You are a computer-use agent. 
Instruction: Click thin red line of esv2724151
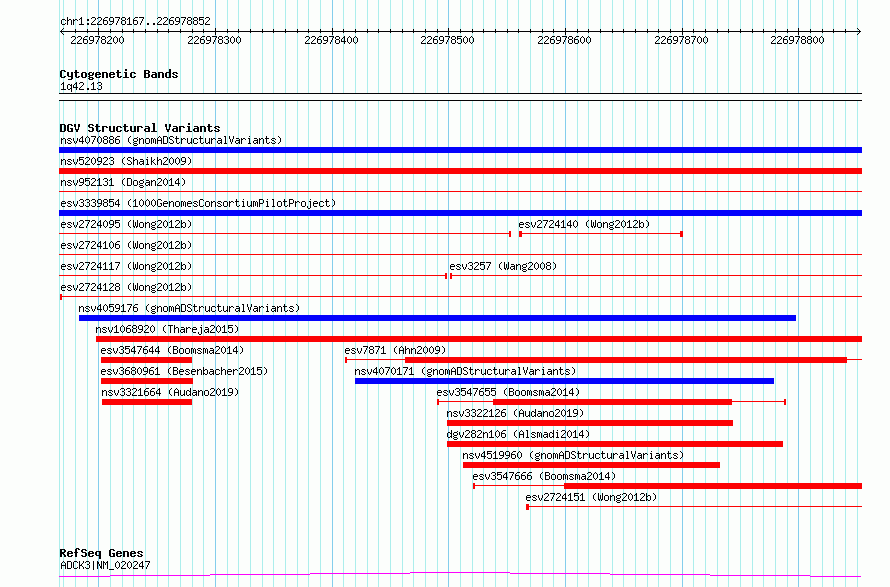[694, 506]
